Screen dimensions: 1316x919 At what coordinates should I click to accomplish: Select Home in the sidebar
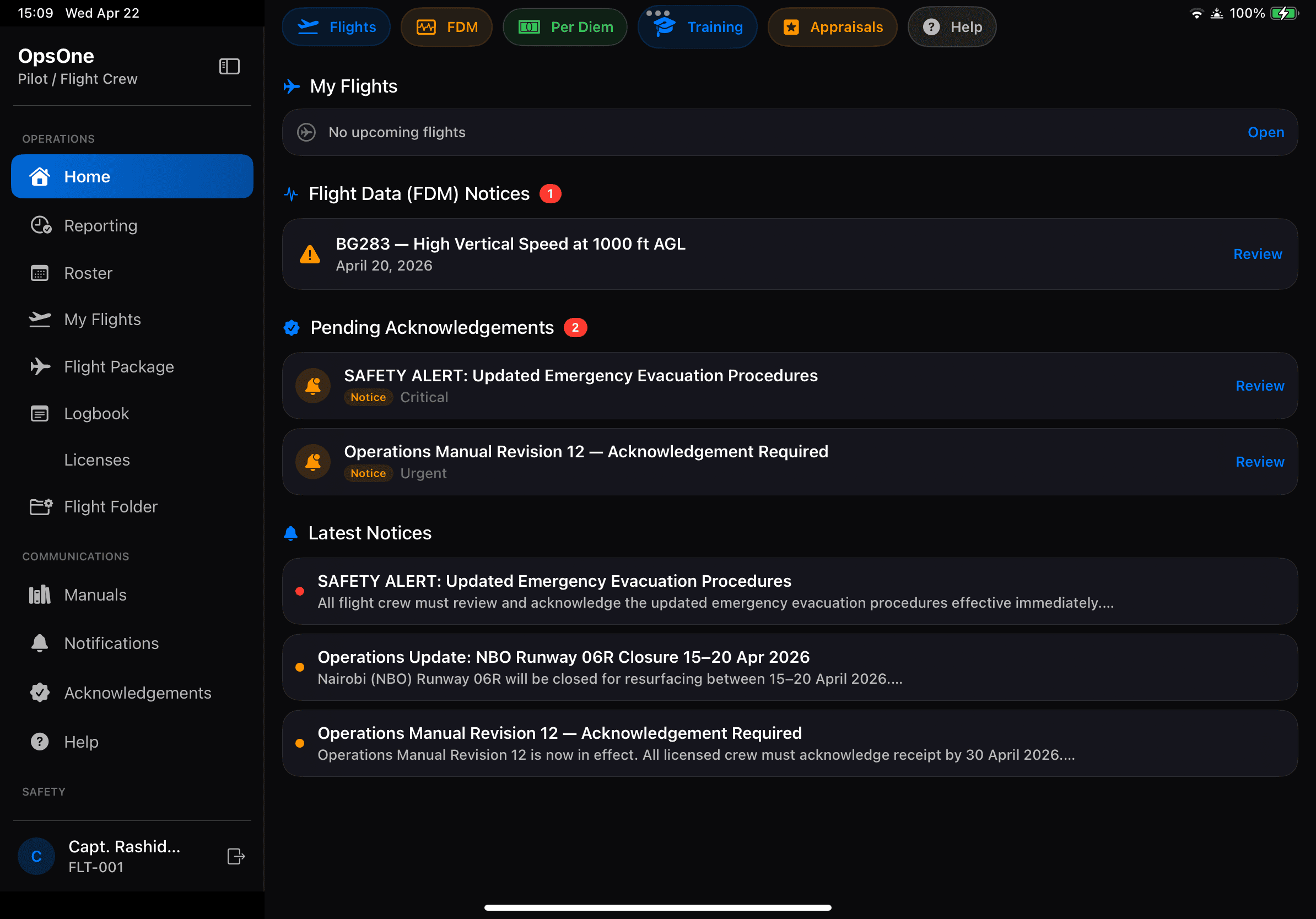pos(132,176)
